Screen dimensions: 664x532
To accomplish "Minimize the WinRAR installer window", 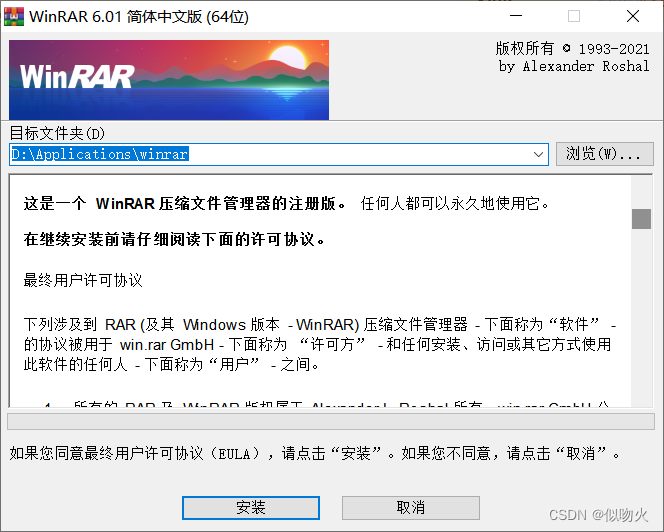I will tap(516, 16).
